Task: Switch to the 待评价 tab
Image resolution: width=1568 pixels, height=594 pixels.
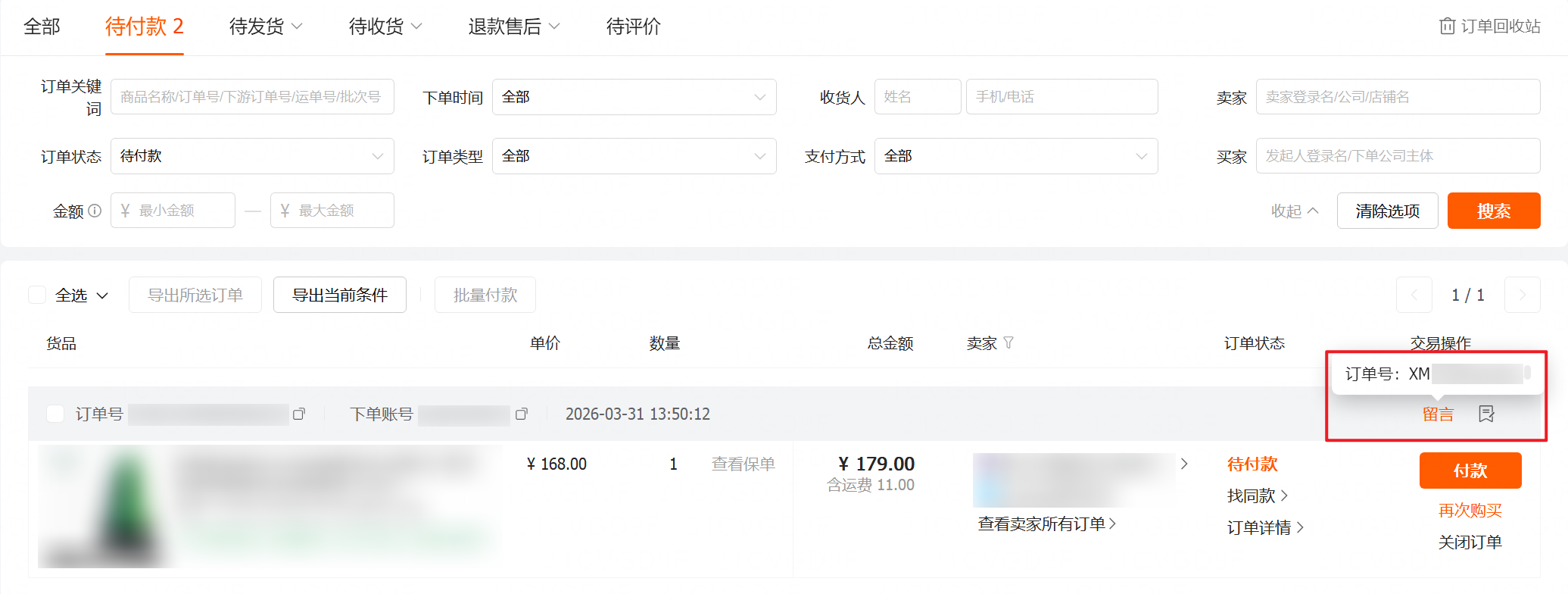Action: (x=633, y=27)
